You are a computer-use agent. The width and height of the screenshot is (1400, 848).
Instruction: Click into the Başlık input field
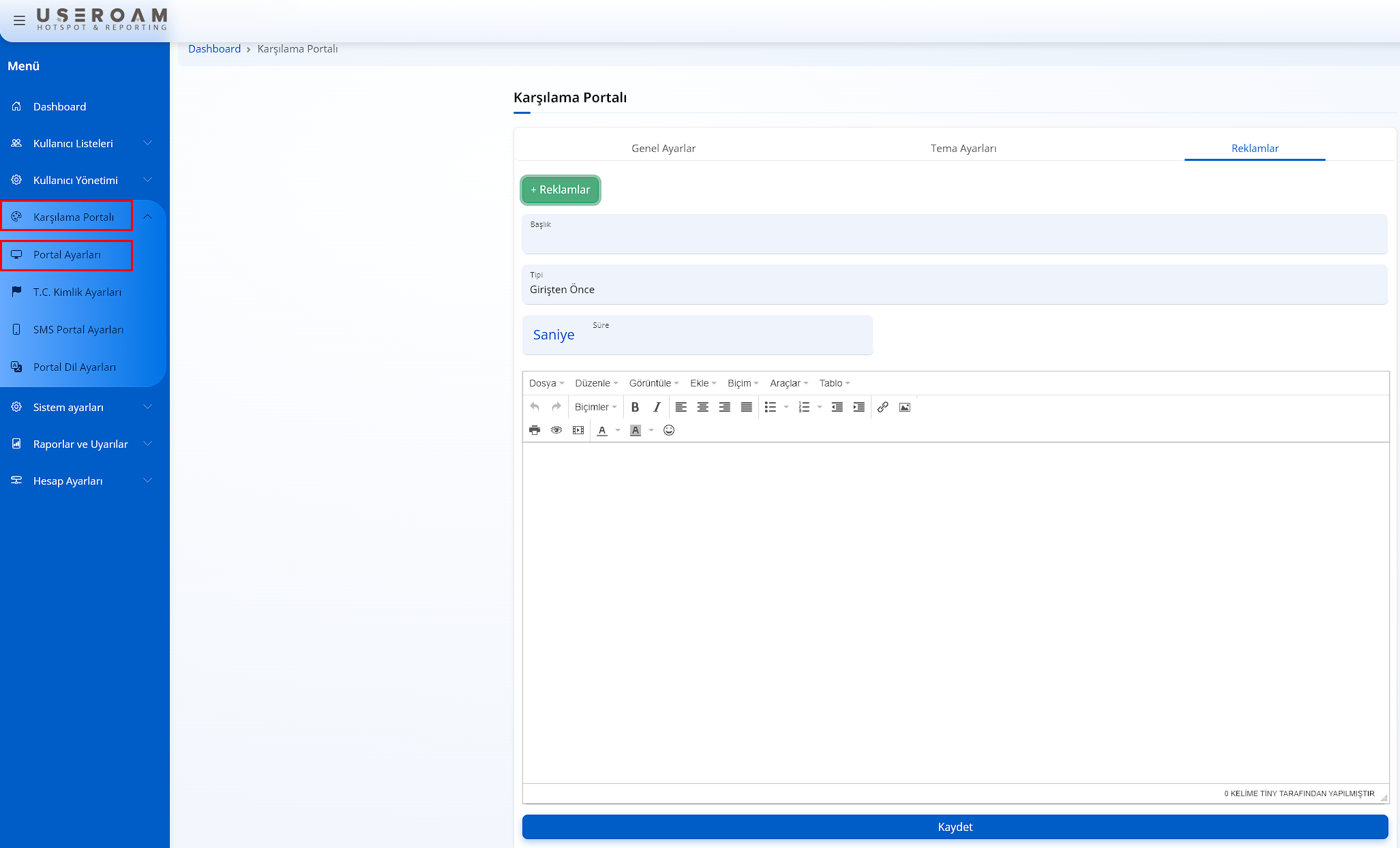(954, 239)
